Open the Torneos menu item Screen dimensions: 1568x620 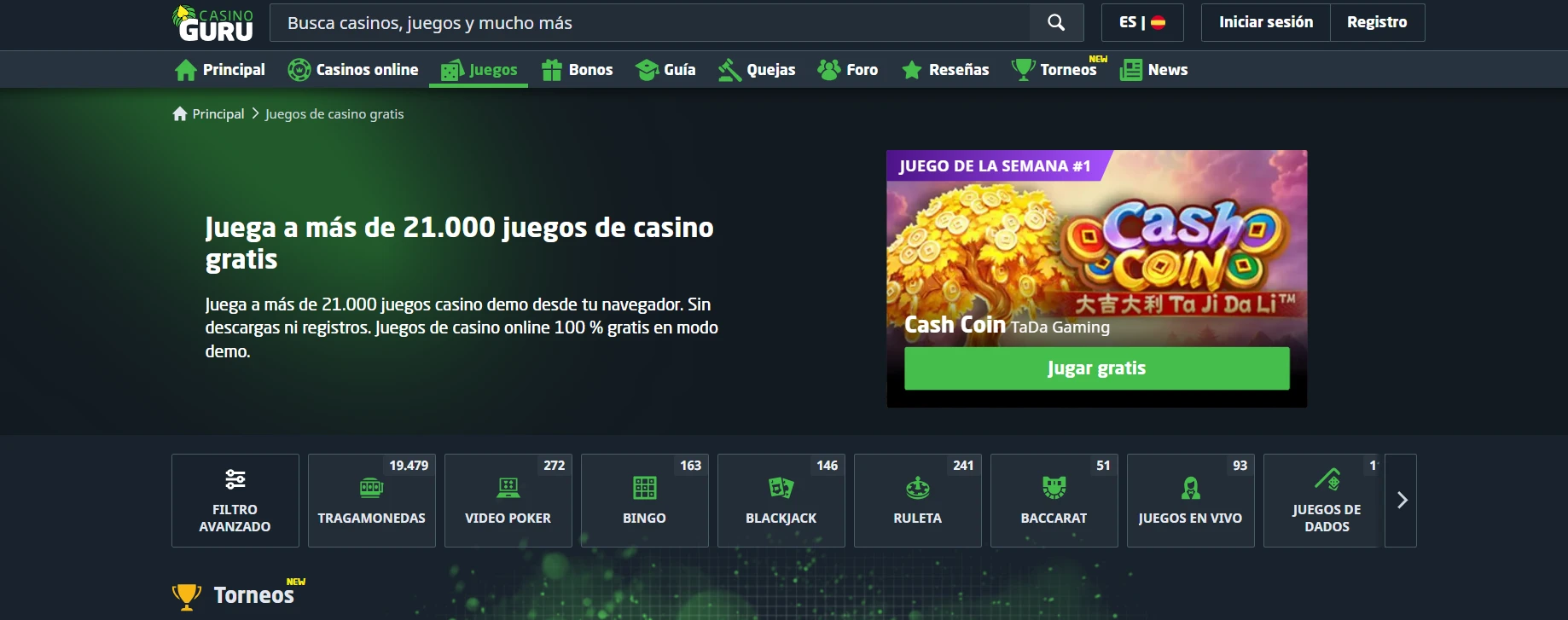pos(1059,70)
